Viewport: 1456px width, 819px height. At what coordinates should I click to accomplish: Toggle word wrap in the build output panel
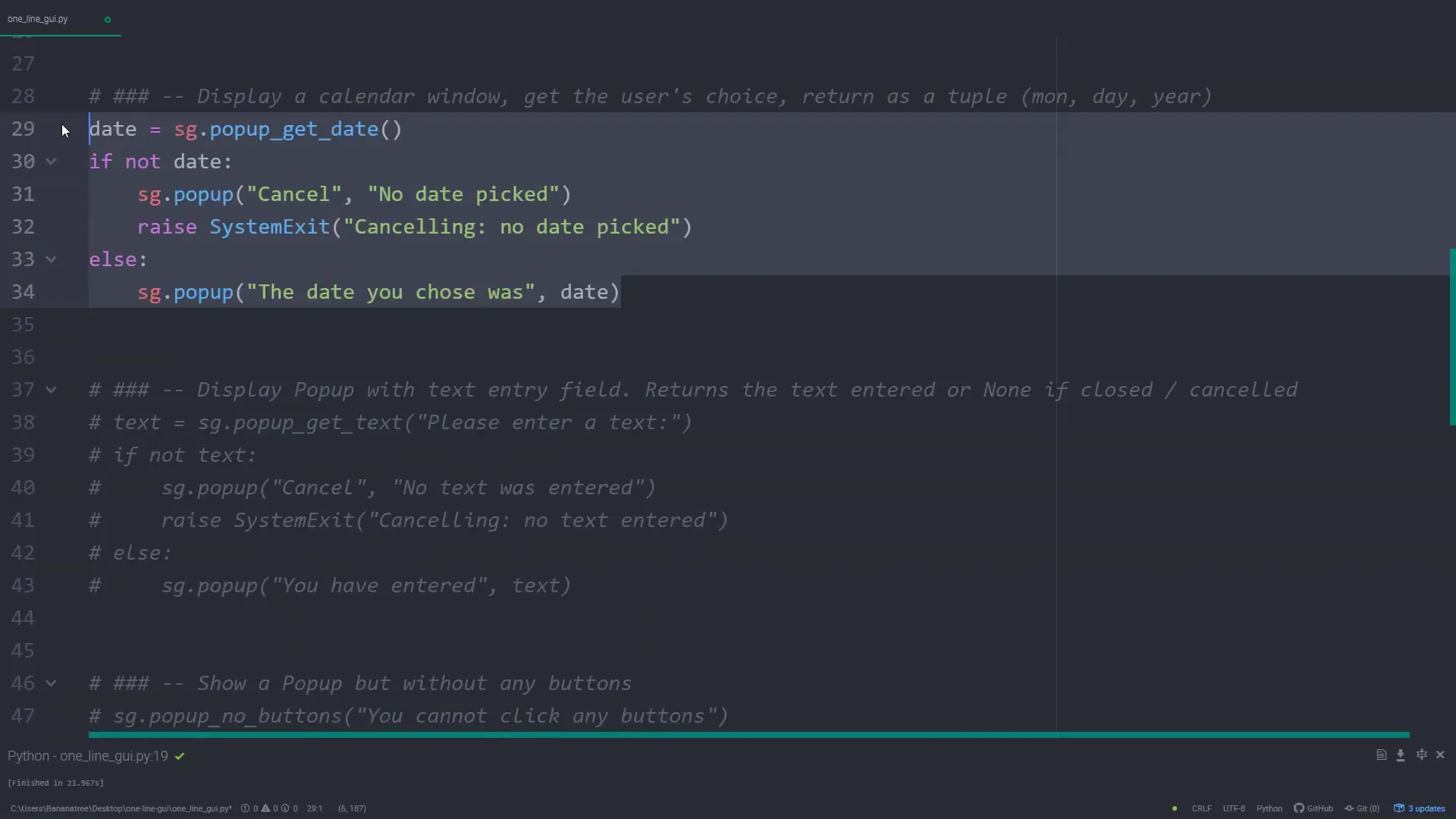coord(1381,755)
